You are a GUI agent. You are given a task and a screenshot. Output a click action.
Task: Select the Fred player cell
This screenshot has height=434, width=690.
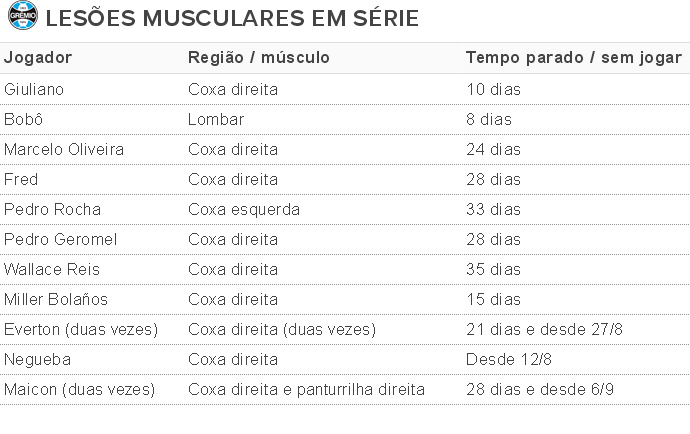coord(21,179)
